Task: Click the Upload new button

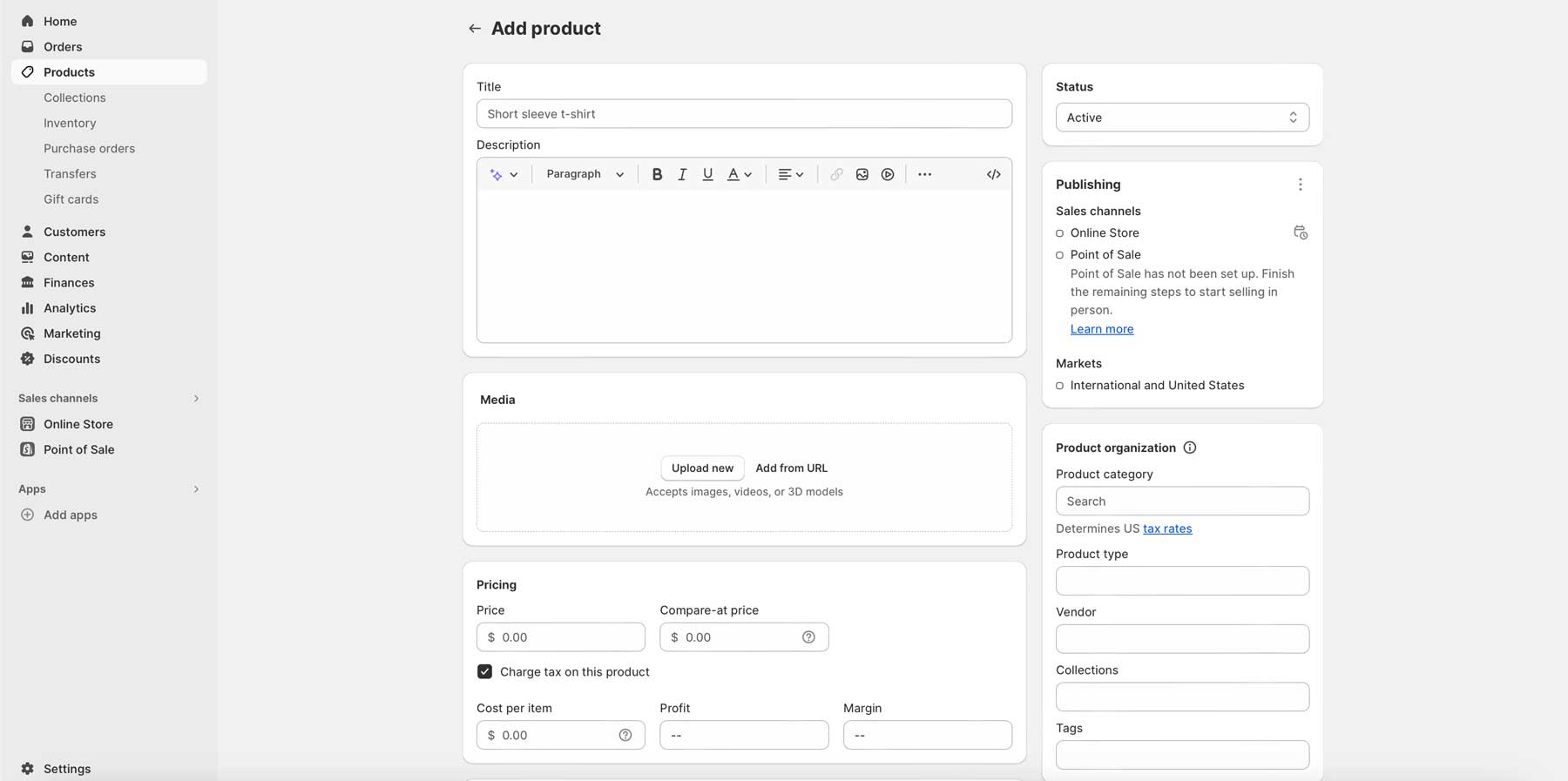Action: point(702,468)
